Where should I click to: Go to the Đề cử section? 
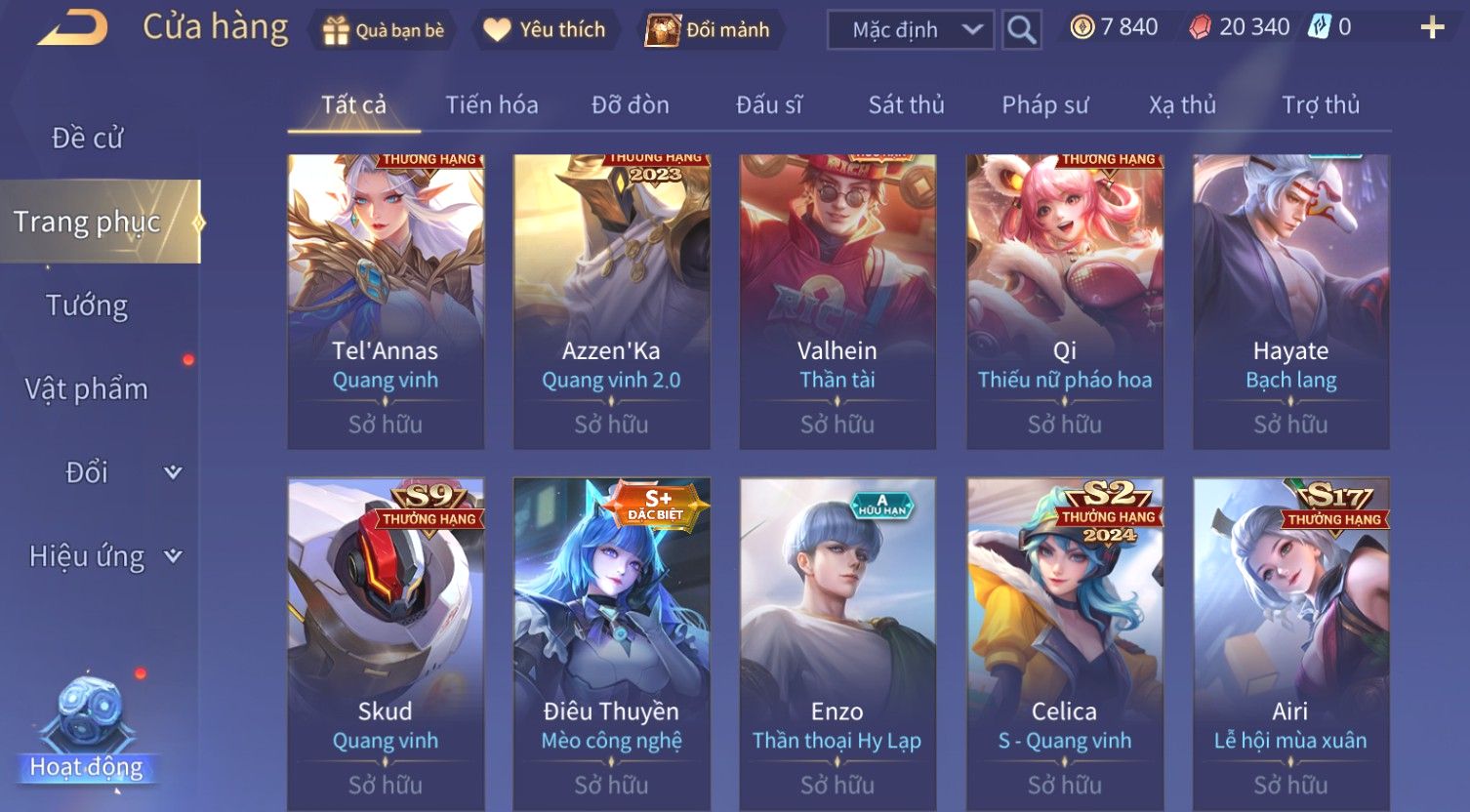pos(87,139)
